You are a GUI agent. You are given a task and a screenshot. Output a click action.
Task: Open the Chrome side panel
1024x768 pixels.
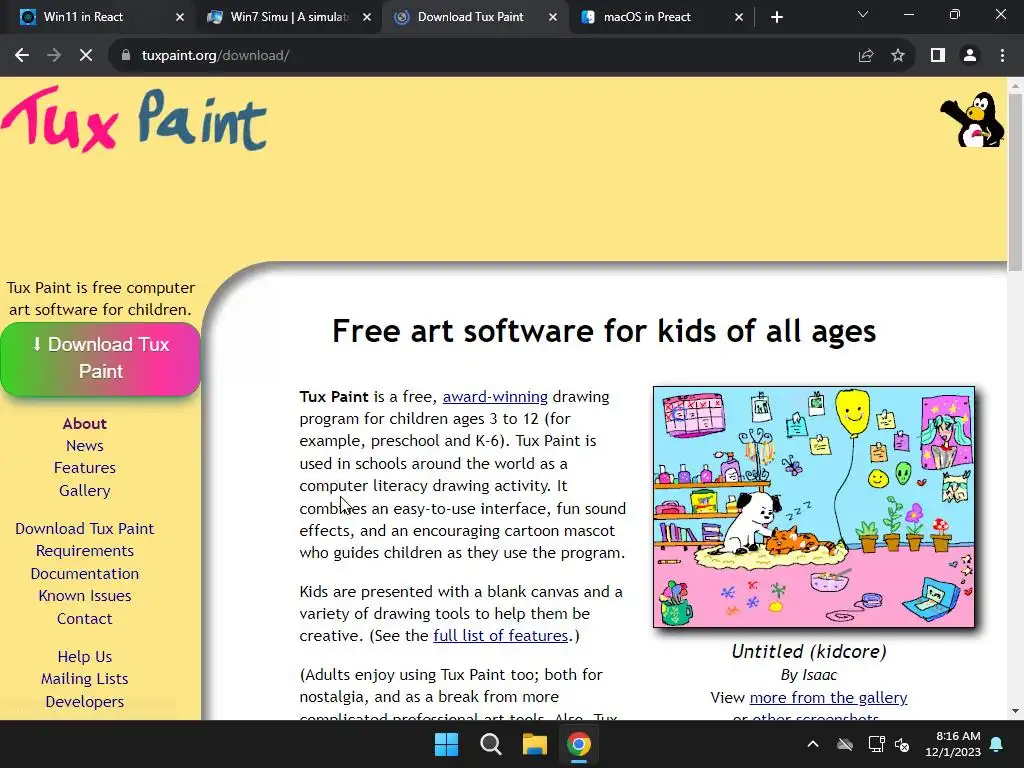click(x=938, y=56)
